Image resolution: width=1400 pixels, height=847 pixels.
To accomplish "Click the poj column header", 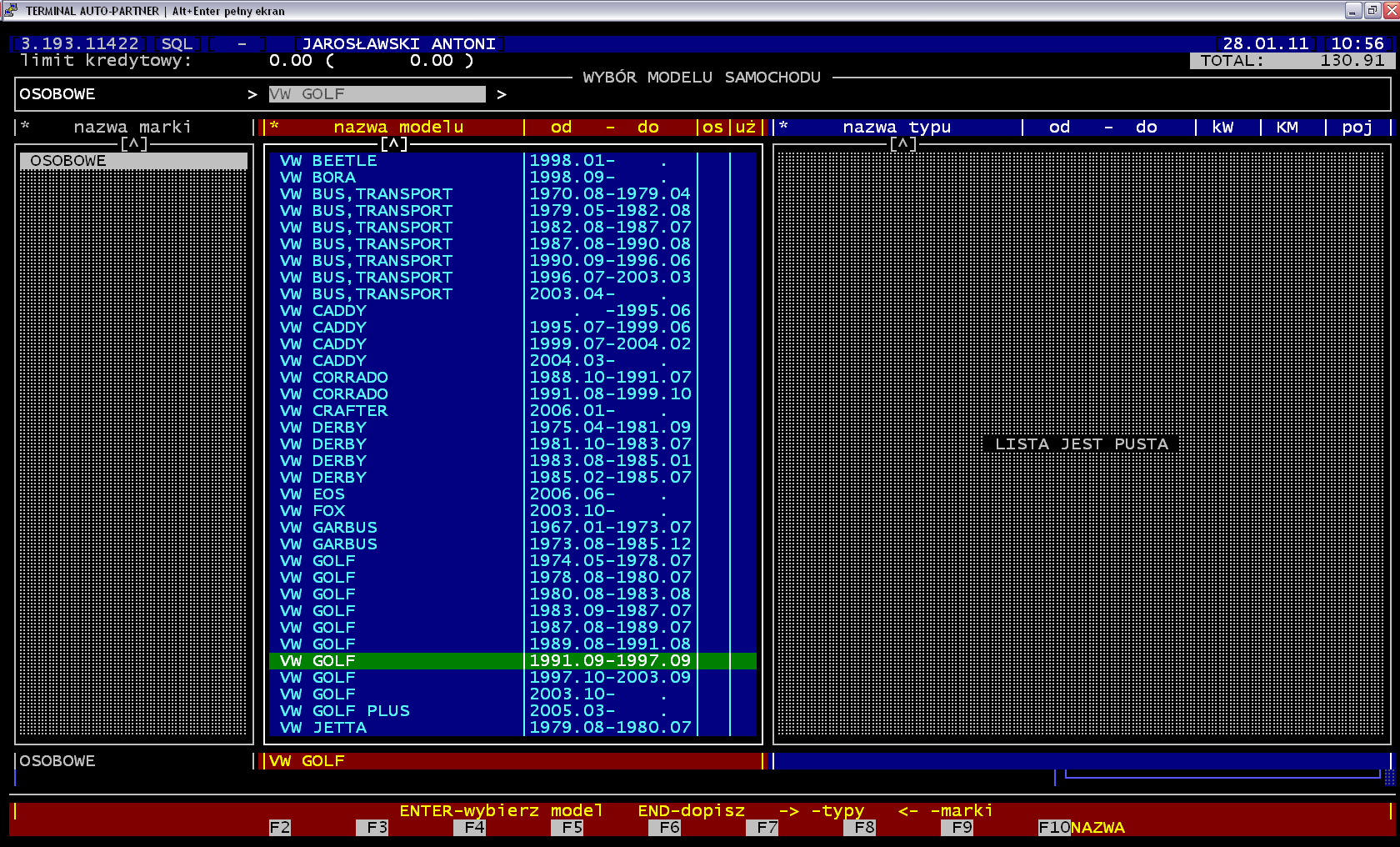I will (x=1357, y=127).
